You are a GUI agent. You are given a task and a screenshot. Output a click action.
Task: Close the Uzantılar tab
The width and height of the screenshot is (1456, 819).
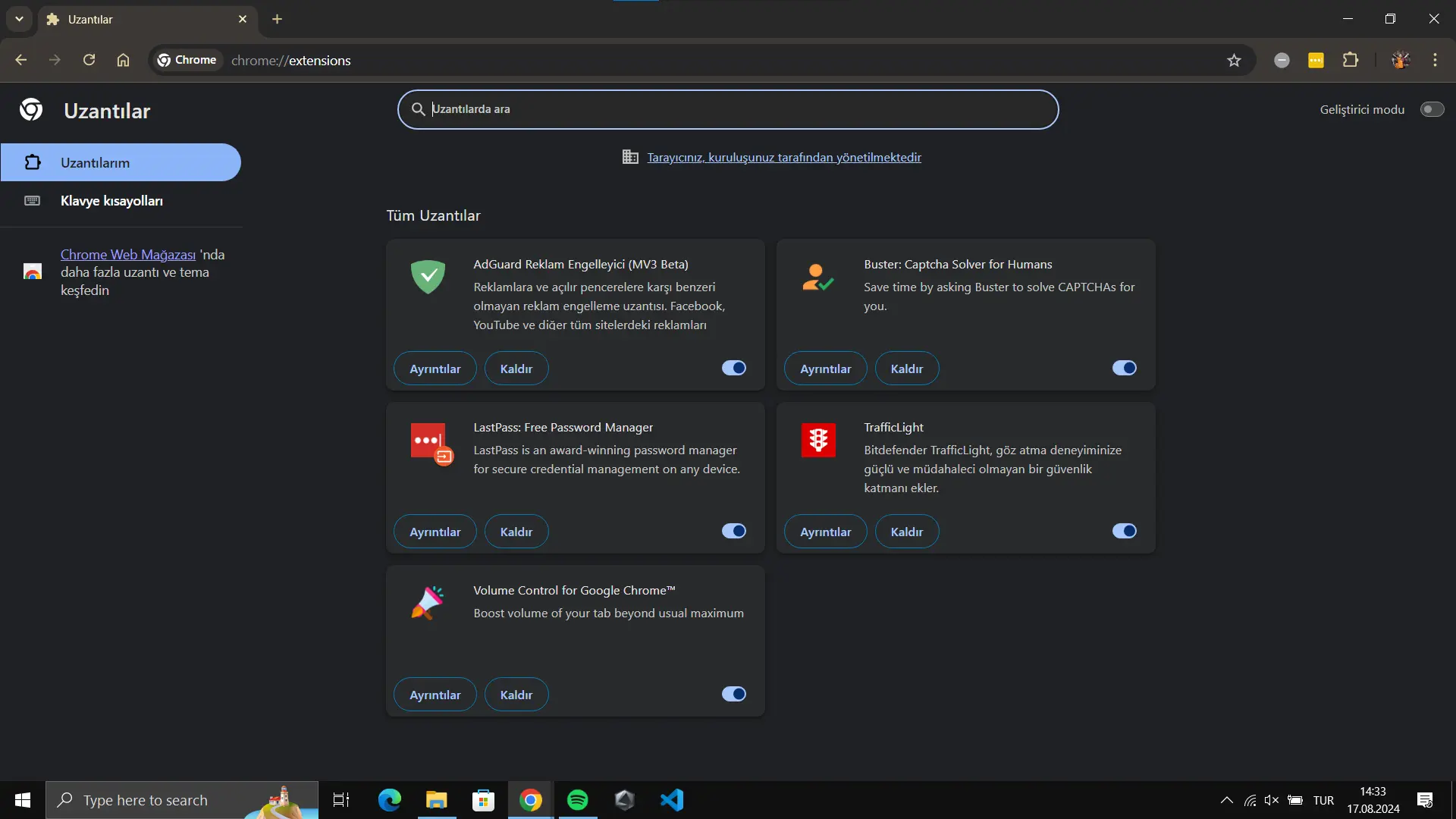243,19
